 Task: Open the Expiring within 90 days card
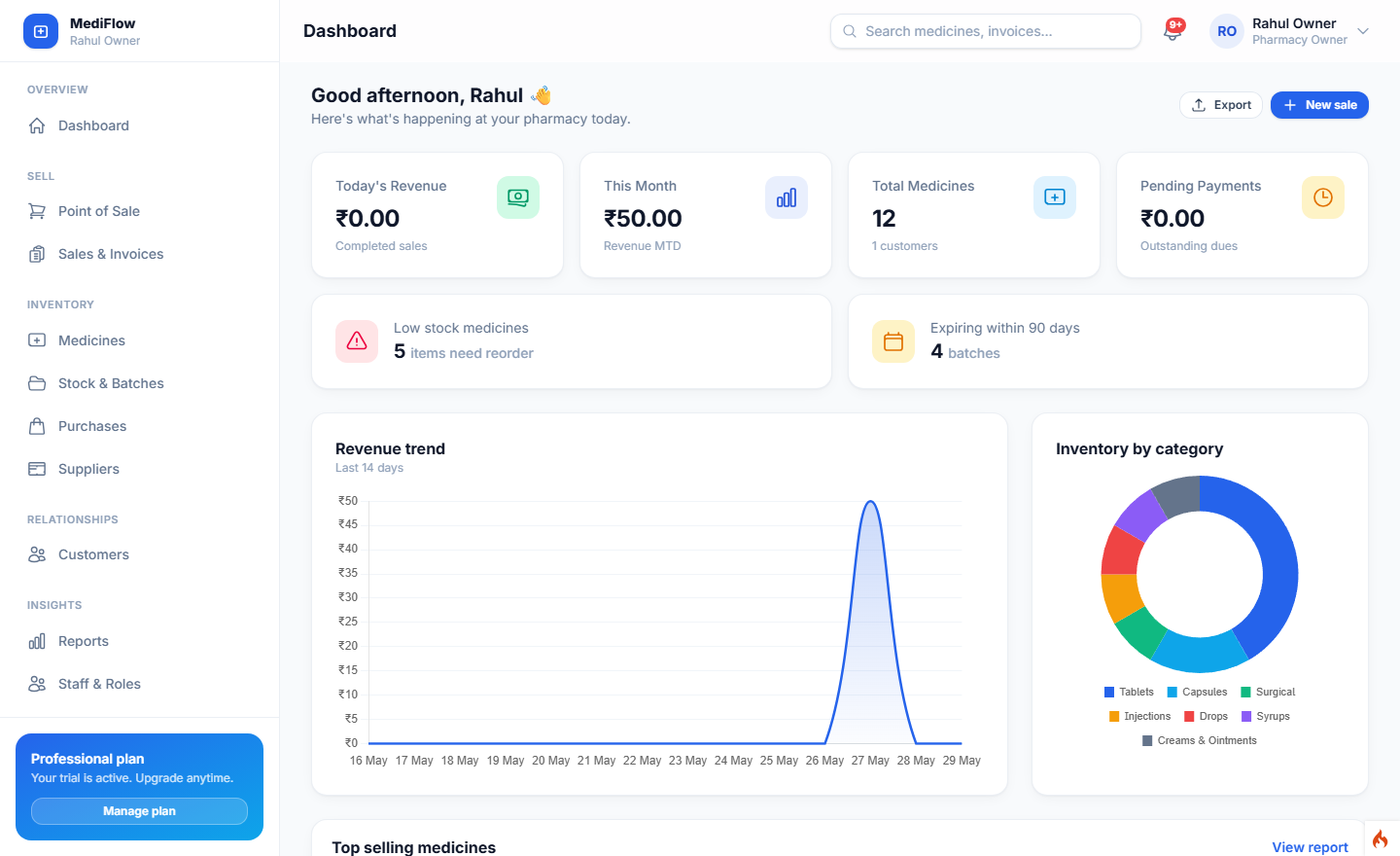[x=1108, y=341]
